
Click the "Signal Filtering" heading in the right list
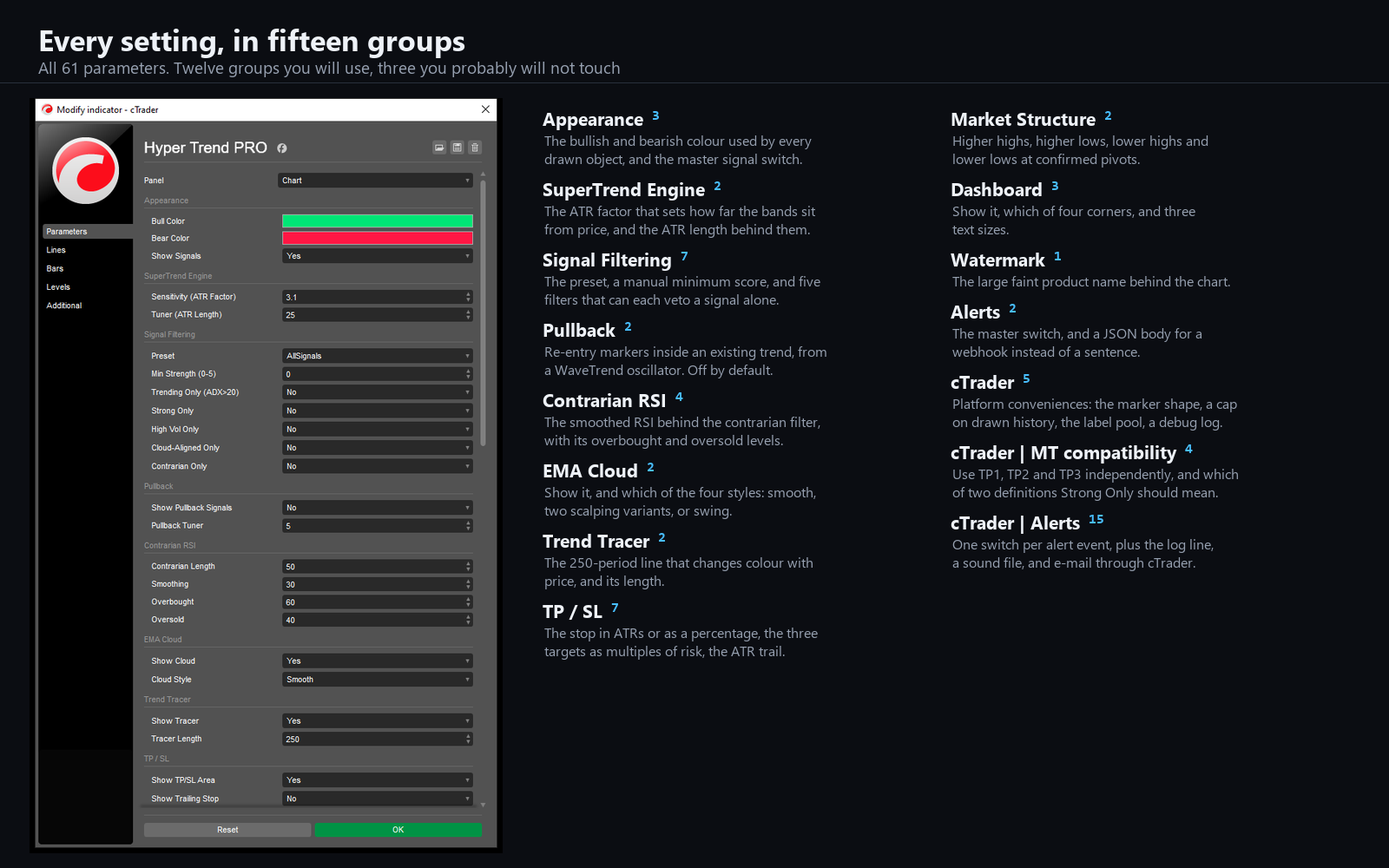[x=607, y=260]
